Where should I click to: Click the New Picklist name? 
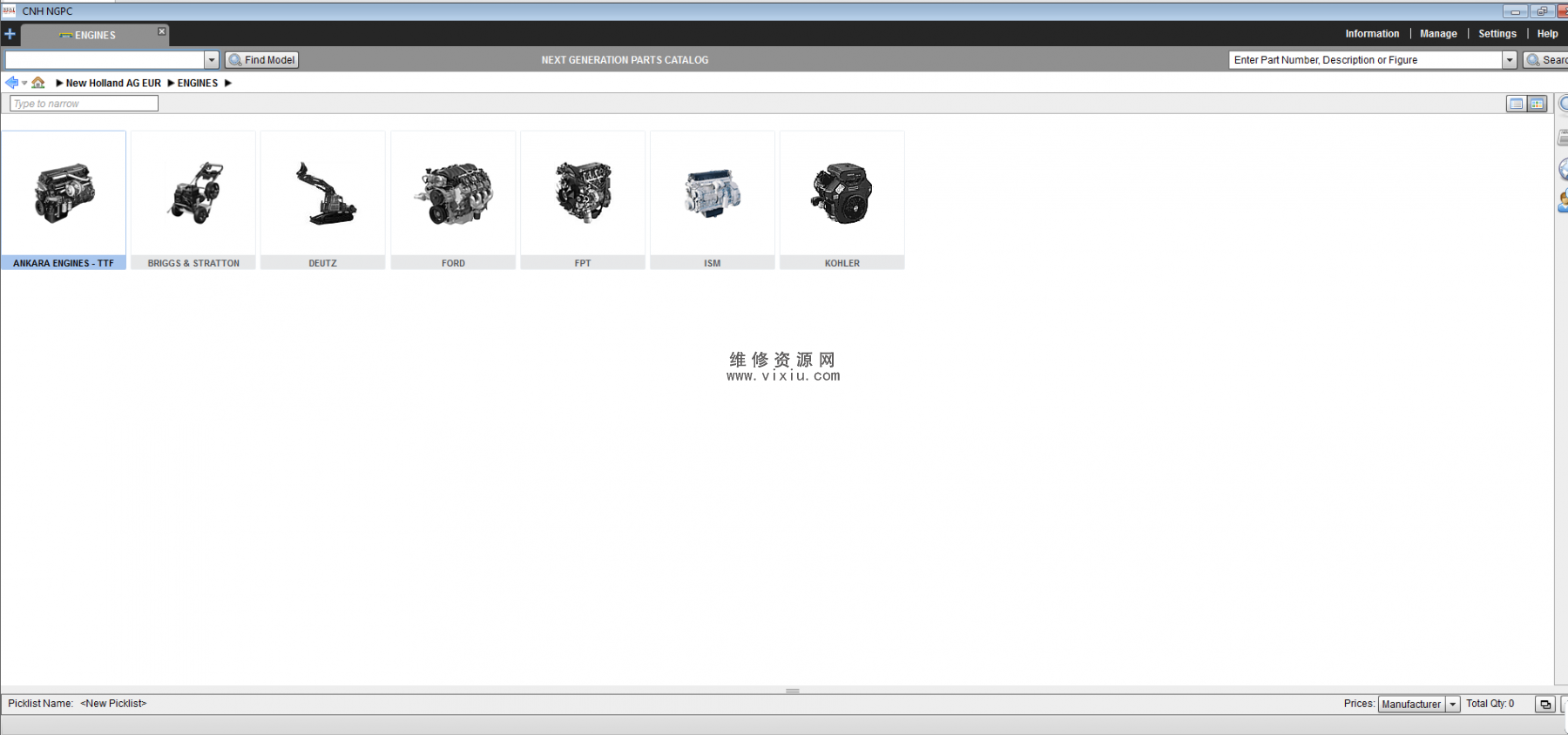point(113,704)
